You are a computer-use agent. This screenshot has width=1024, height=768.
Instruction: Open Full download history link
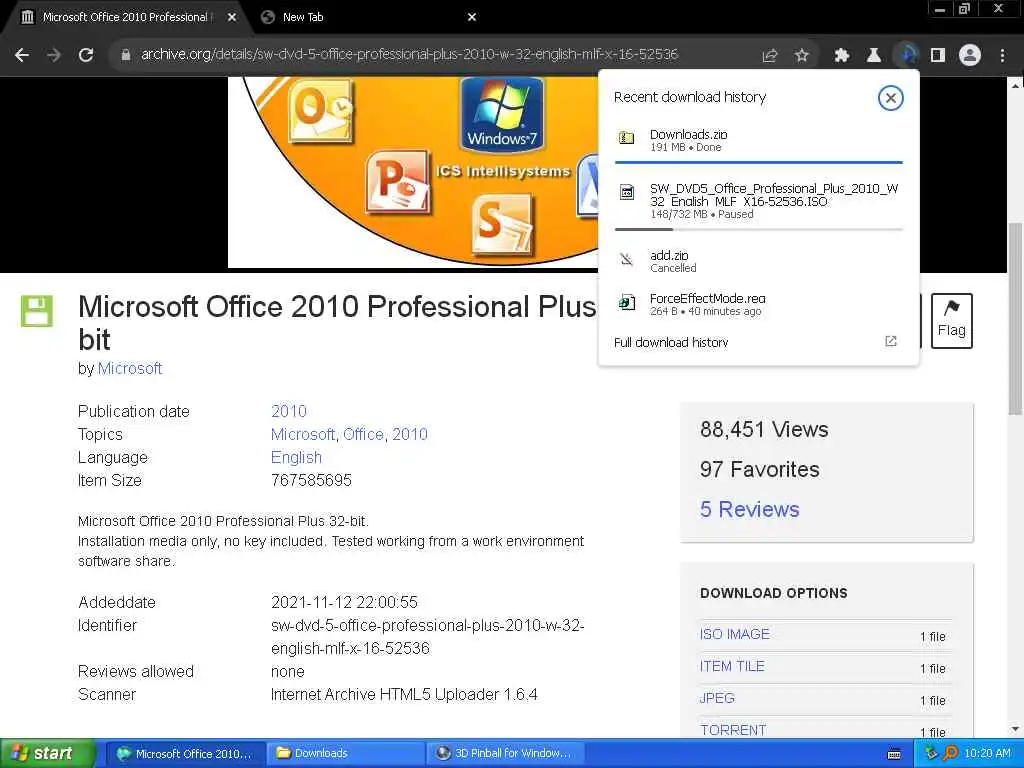pos(671,342)
